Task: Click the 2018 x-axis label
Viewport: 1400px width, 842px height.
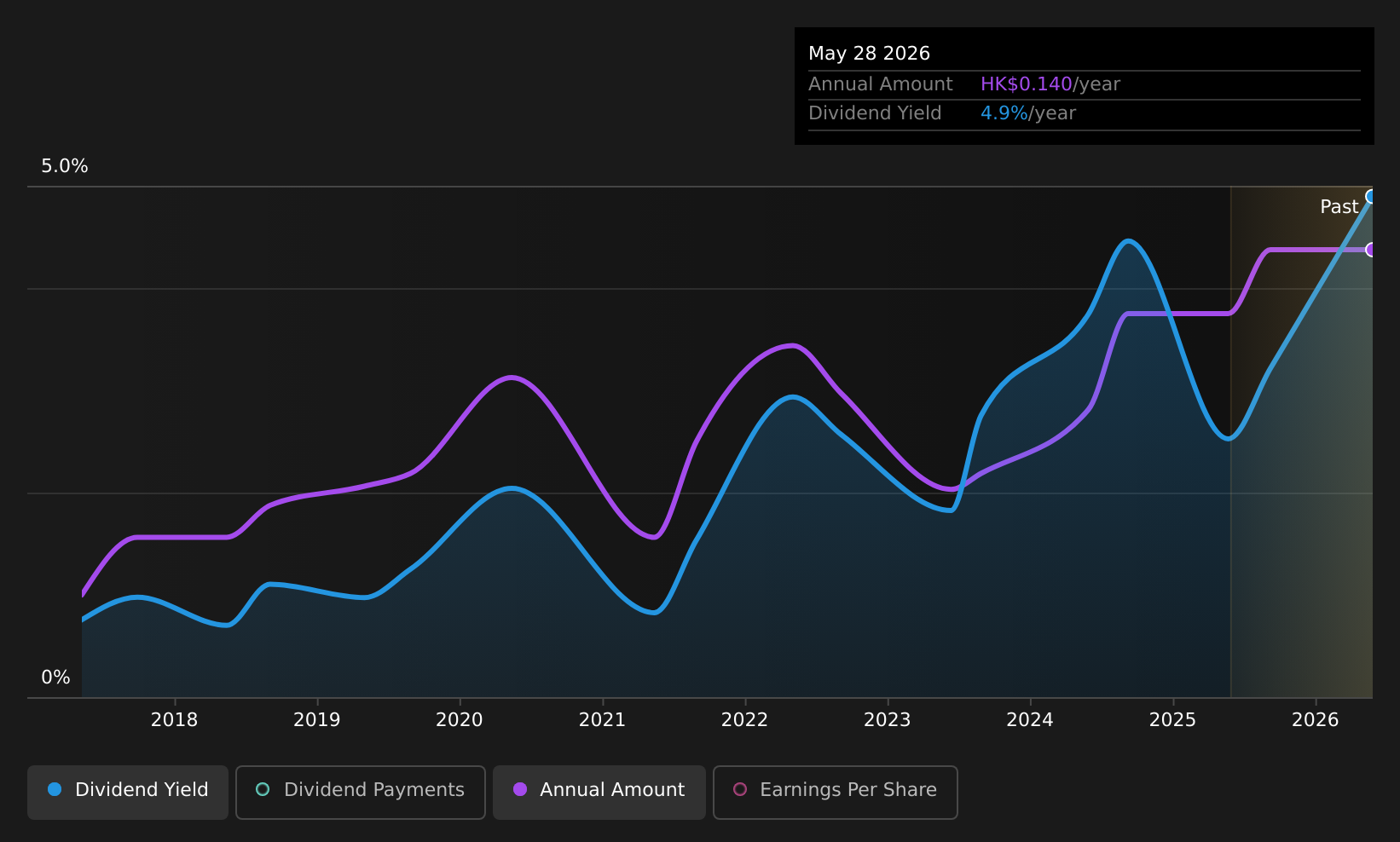Action: (174, 720)
